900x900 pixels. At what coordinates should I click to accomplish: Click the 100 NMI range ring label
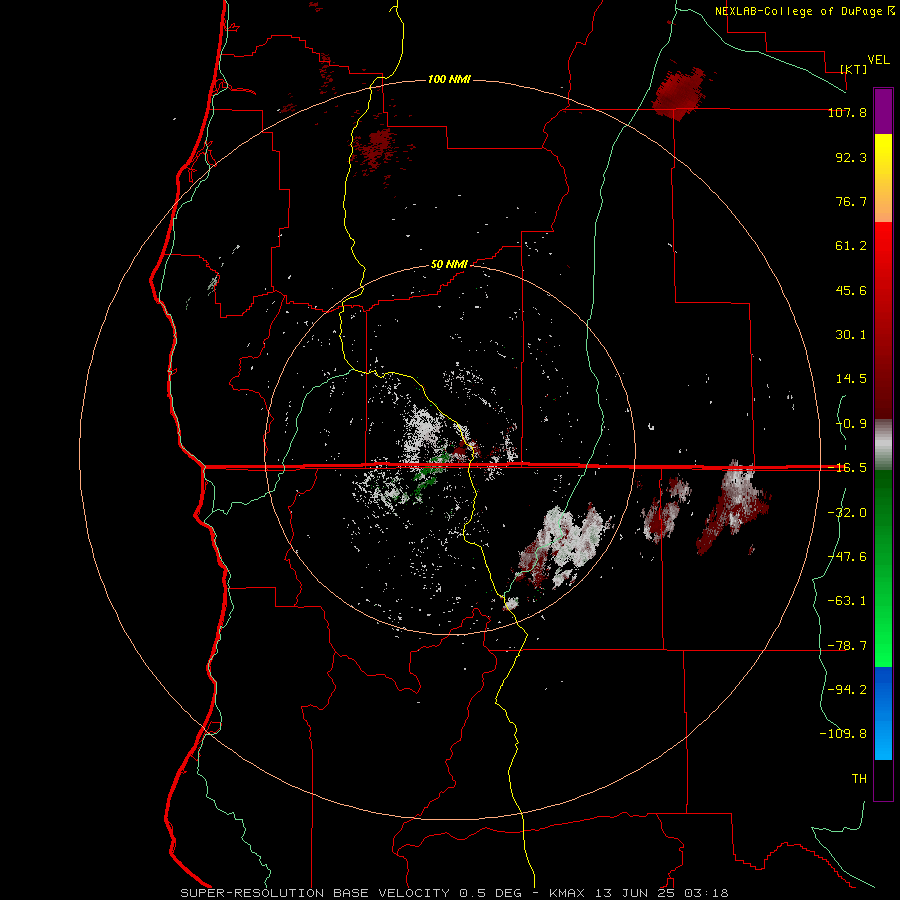point(449,79)
